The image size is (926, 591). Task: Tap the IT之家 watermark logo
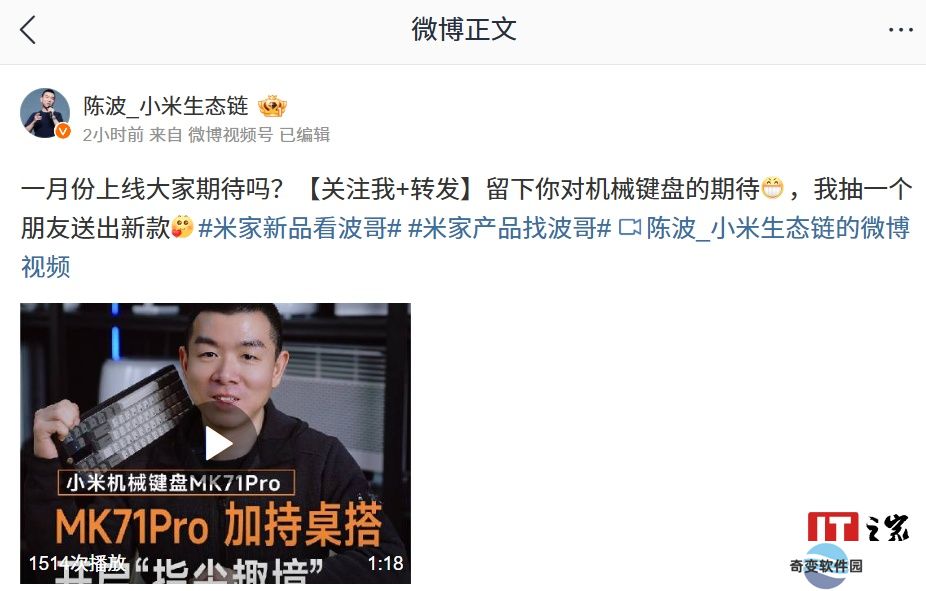[858, 526]
